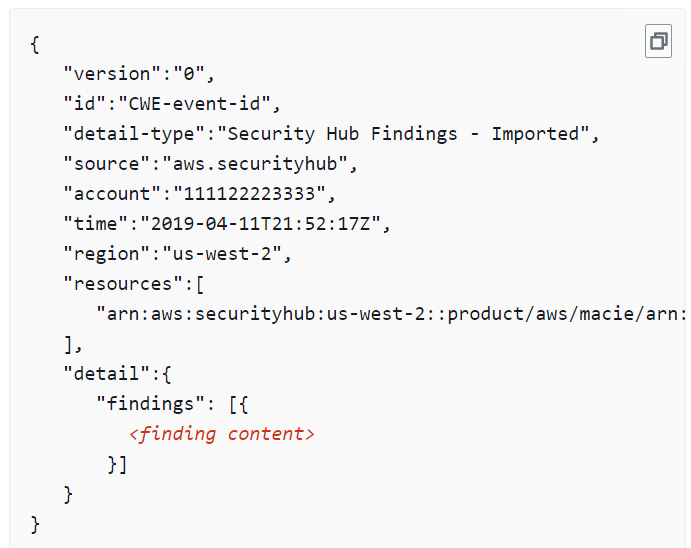691x548 pixels.
Task: Click the opening curly brace on the first line
Action: (x=35, y=44)
